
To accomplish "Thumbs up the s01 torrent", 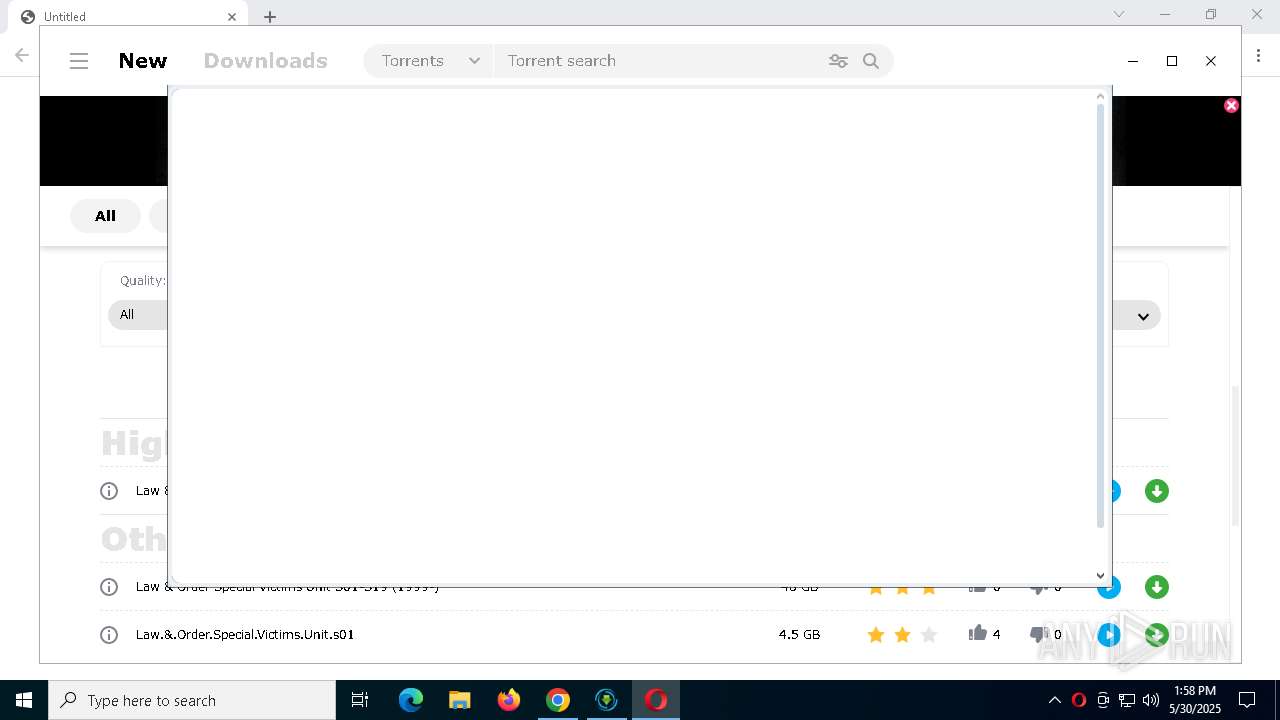I will click(978, 633).
